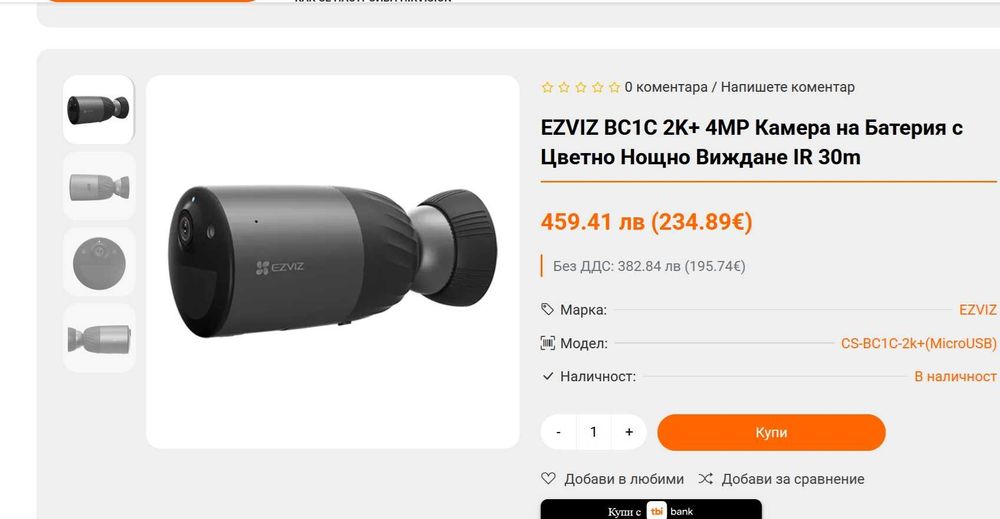Click the brand tag icon beside Марка
The height and width of the screenshot is (519, 1000).
pos(547,309)
